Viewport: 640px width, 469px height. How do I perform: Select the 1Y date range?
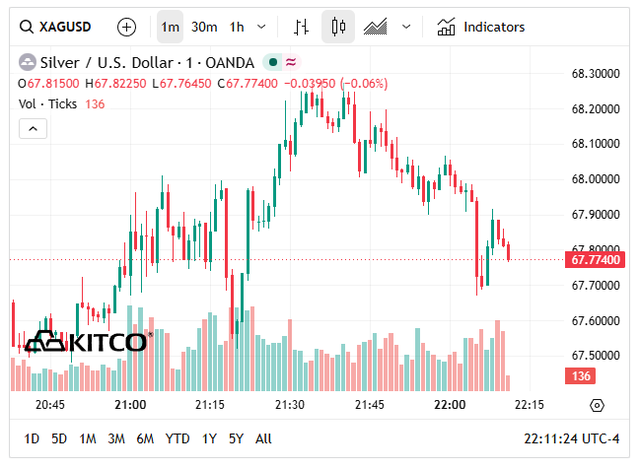tap(209, 439)
